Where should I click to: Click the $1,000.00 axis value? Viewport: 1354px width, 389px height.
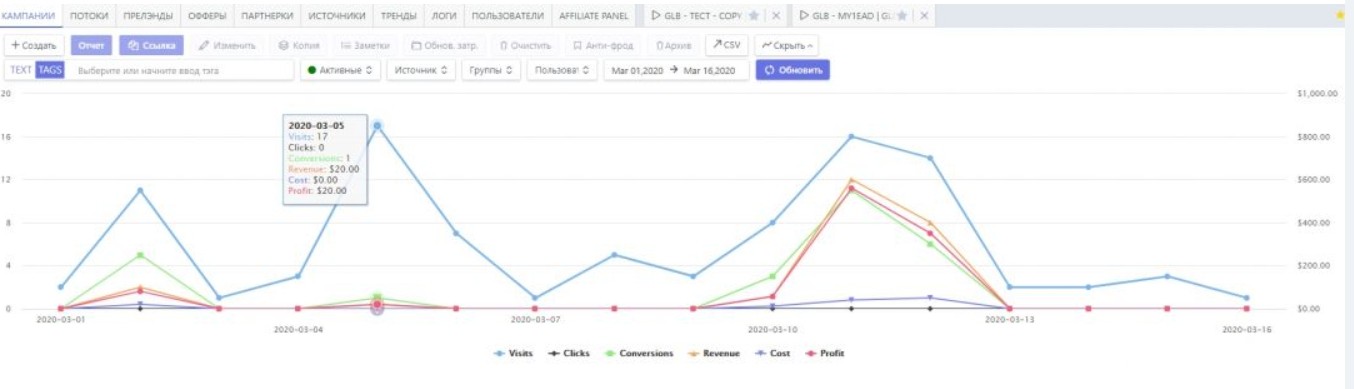click(x=1316, y=93)
